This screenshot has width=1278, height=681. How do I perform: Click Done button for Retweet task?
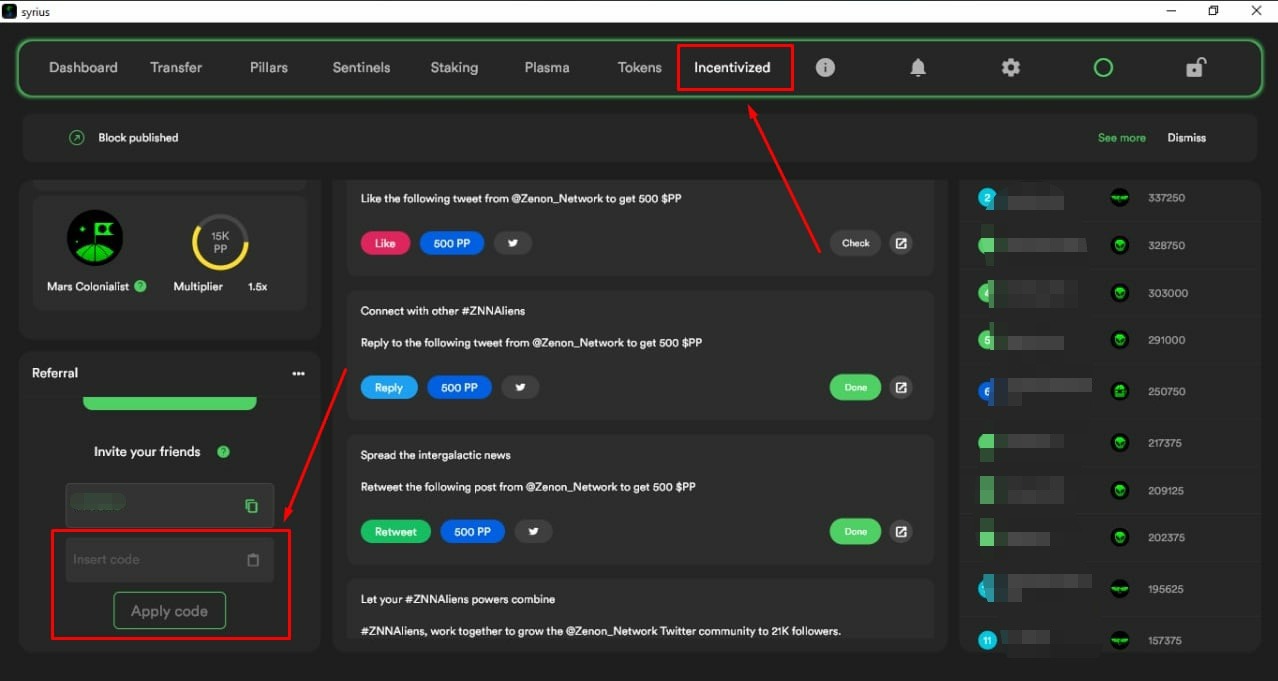[856, 531]
